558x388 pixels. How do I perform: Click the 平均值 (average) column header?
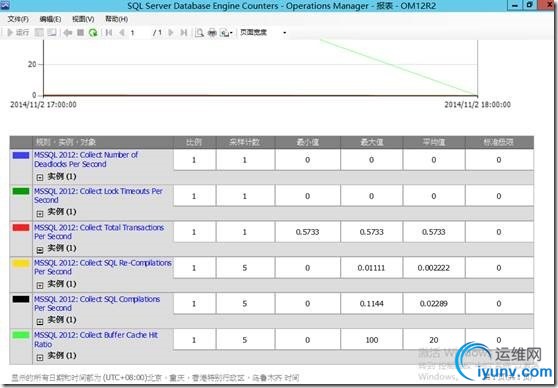(x=434, y=142)
